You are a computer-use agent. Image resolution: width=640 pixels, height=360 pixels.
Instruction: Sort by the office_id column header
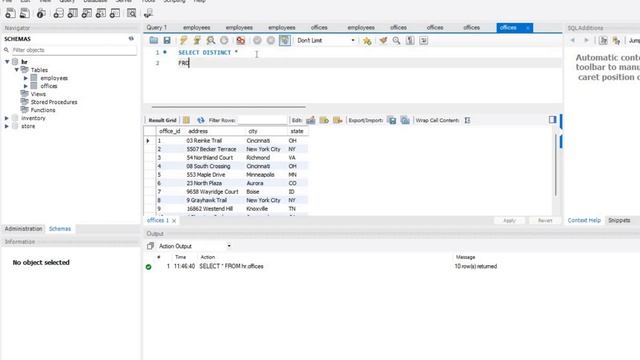(169, 131)
